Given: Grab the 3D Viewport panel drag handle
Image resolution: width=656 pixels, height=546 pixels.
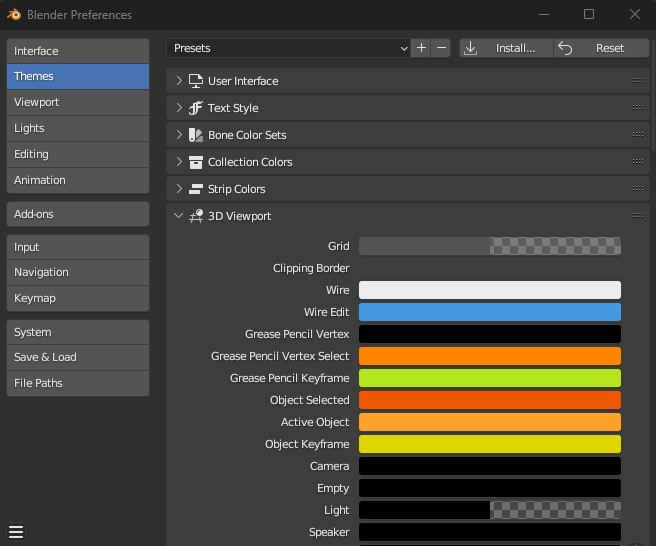Looking at the screenshot, I should 638,216.
